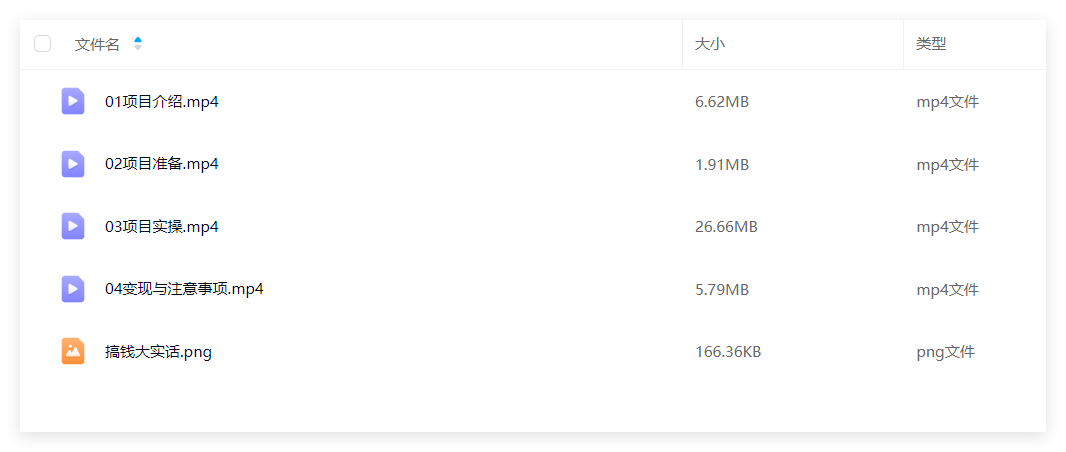Click the video icon for 04变现与注意事项.mp4
Viewport: 1066px width, 452px height.
point(73,289)
